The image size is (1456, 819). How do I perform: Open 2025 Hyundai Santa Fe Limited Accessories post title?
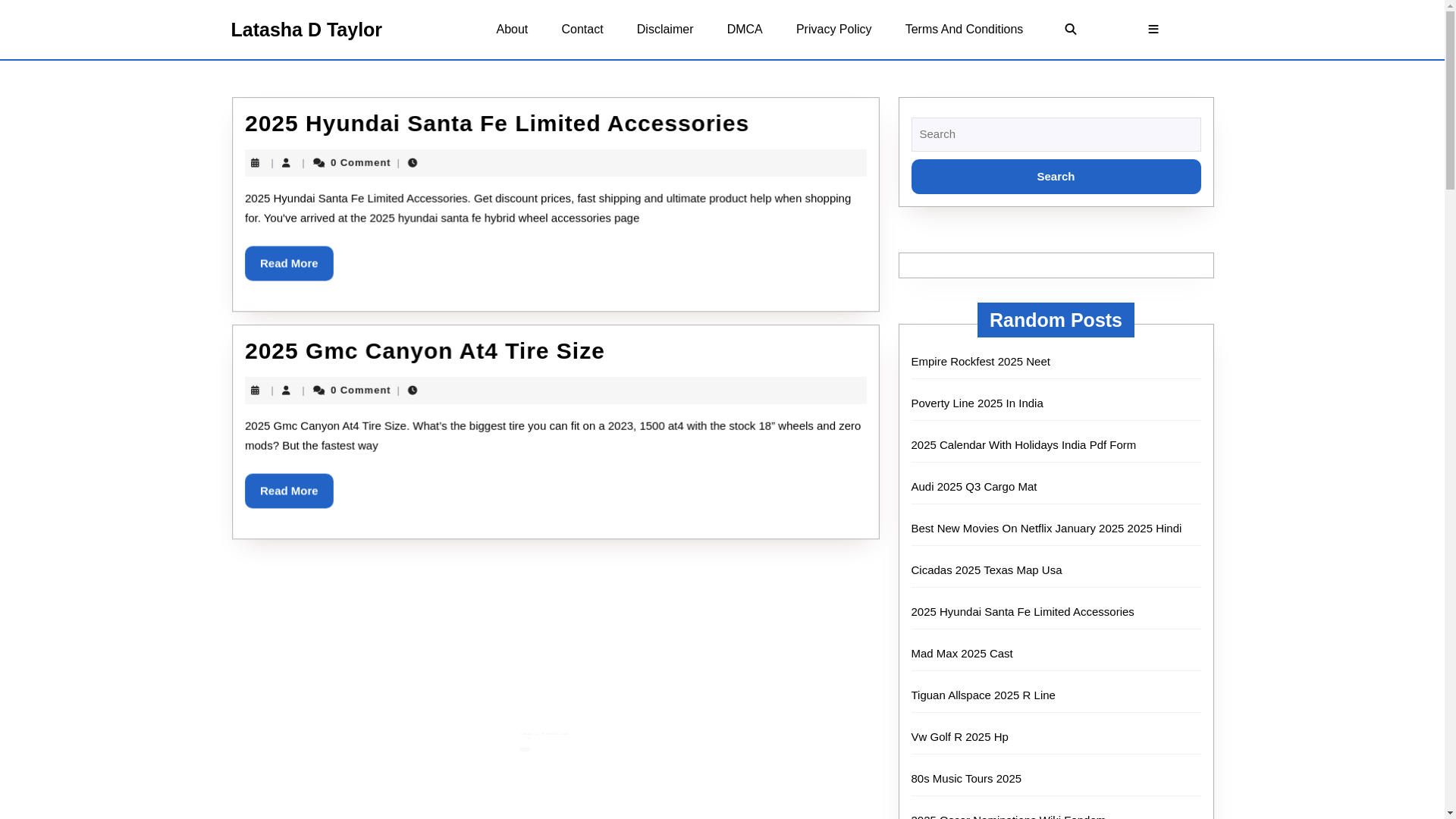pyautogui.click(x=497, y=124)
